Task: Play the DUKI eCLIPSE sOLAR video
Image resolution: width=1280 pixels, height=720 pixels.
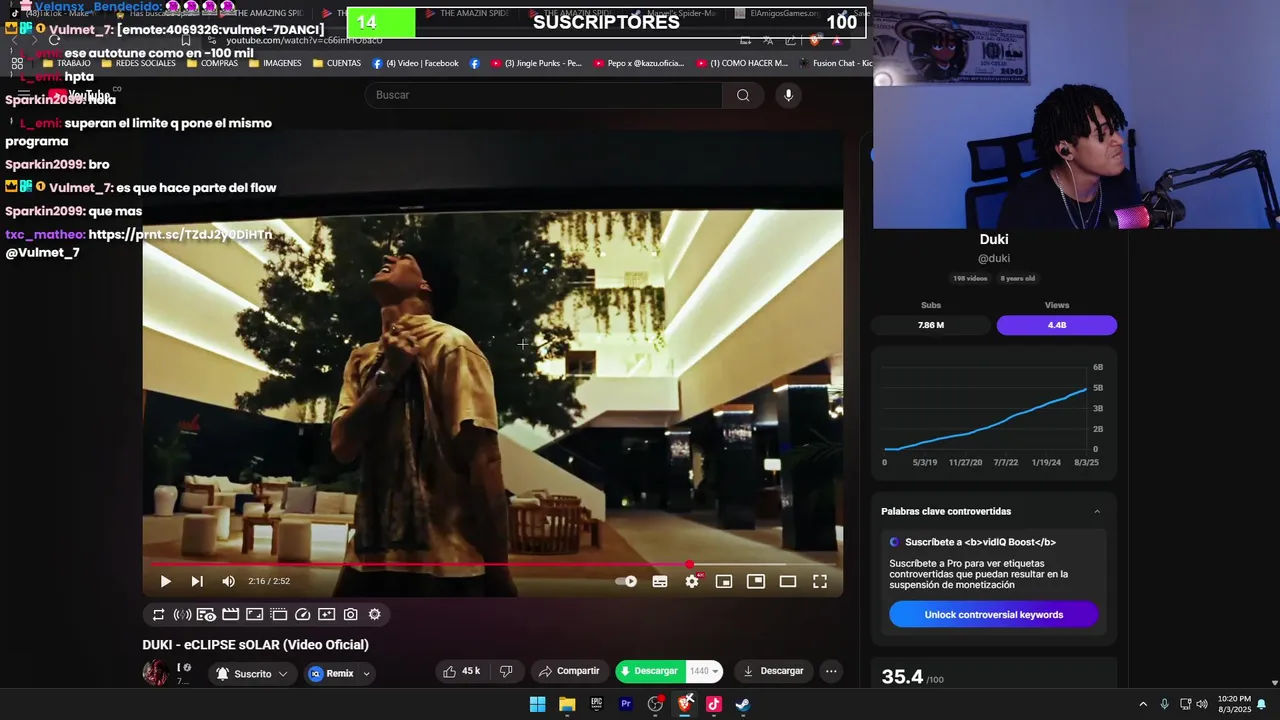Action: (165, 581)
